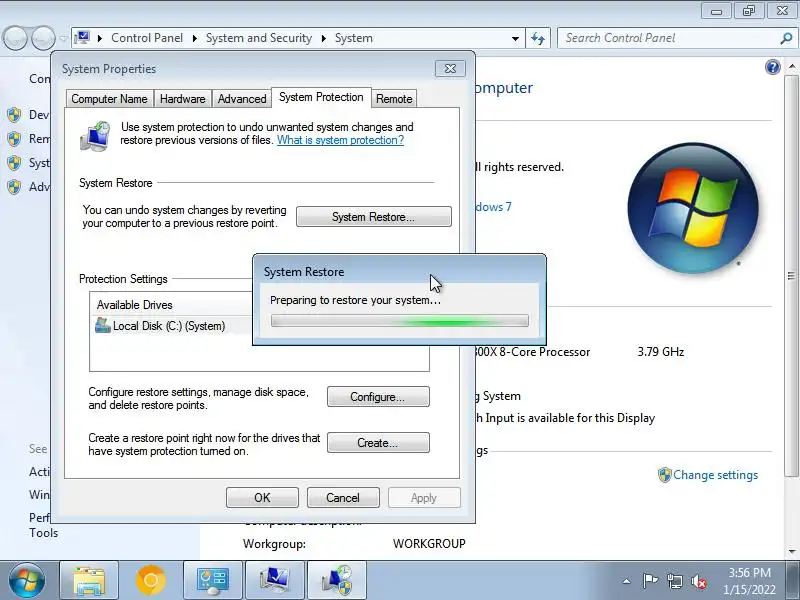Cancel the System Properties dialog

[343, 497]
